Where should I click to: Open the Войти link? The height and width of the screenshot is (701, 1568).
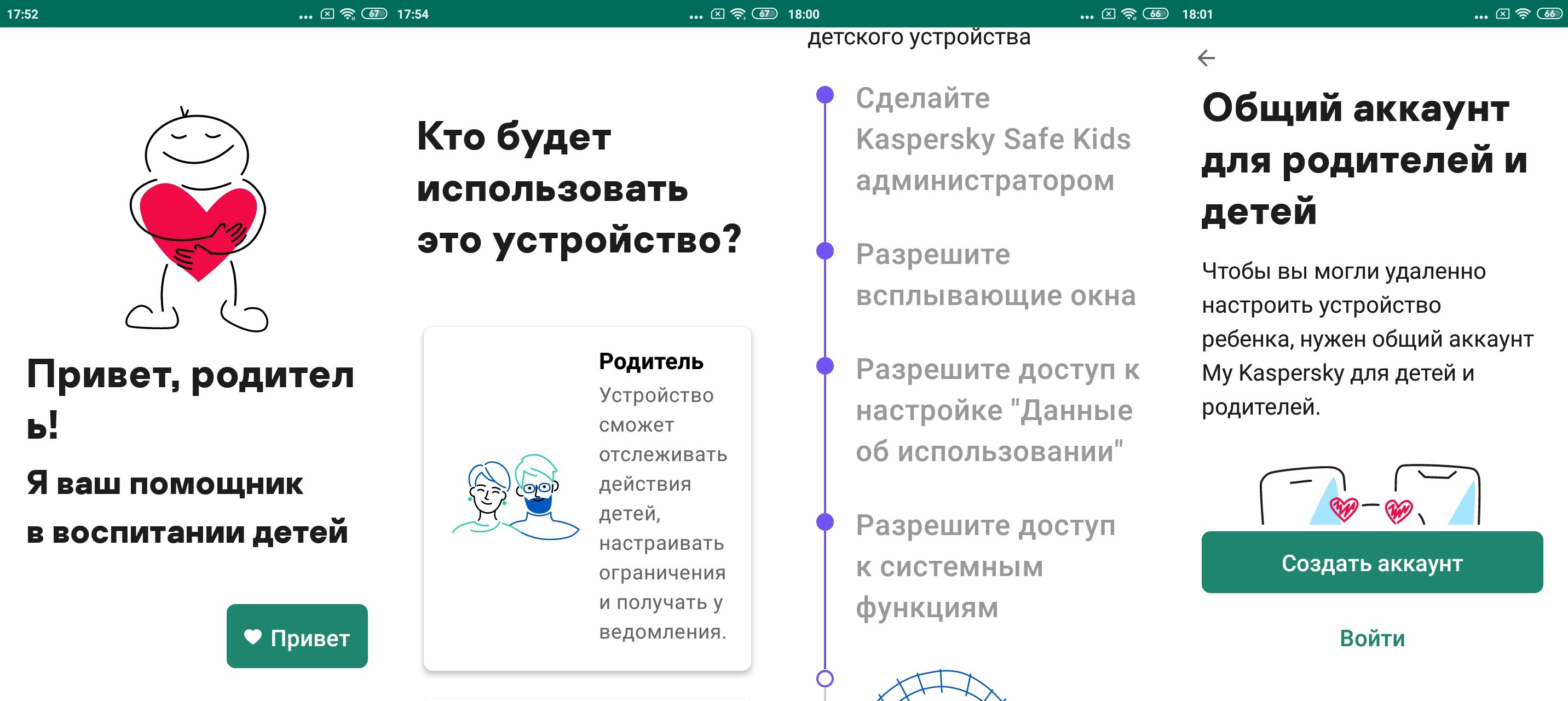pyautogui.click(x=1372, y=638)
